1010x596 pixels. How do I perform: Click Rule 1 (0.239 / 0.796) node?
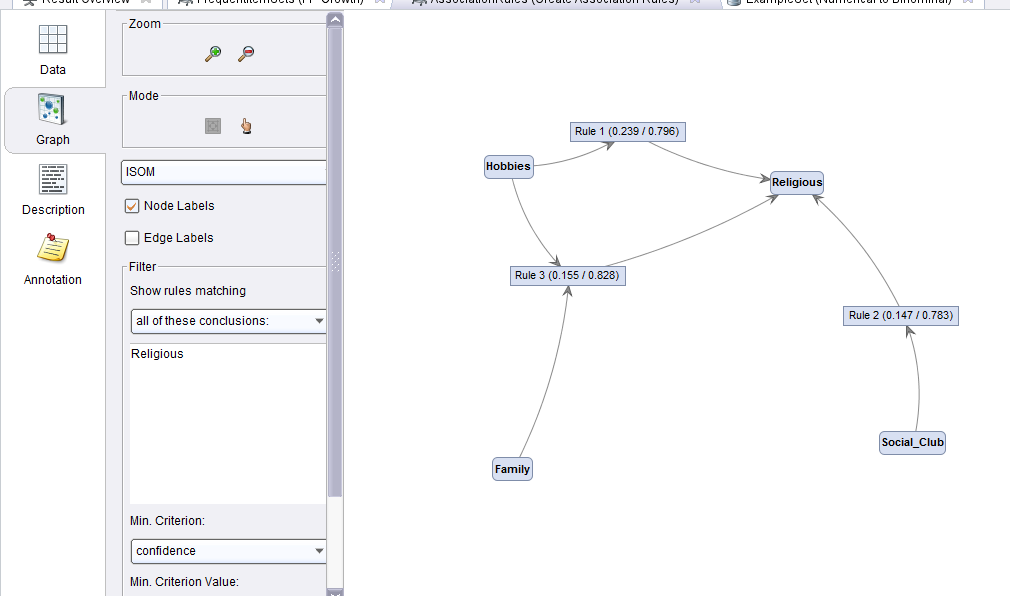(627, 131)
